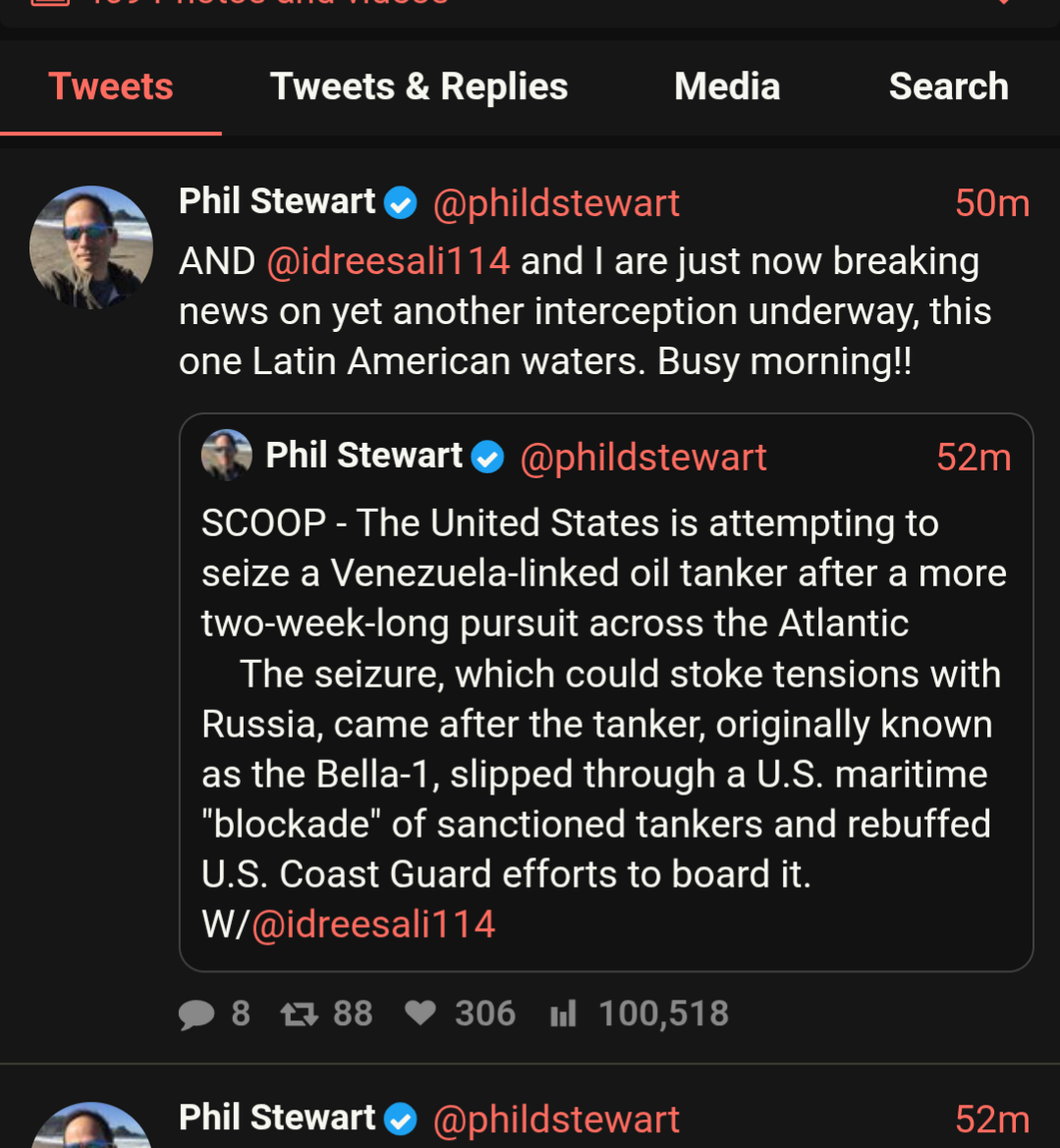Screen dimensions: 1060x1148
Task: Click the verified badge in the bottom tweet header
Action: (401, 1119)
